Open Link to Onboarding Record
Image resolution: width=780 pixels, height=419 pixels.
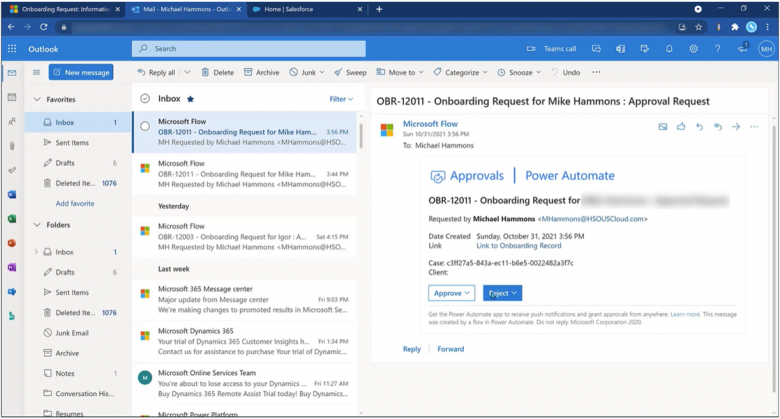point(518,246)
